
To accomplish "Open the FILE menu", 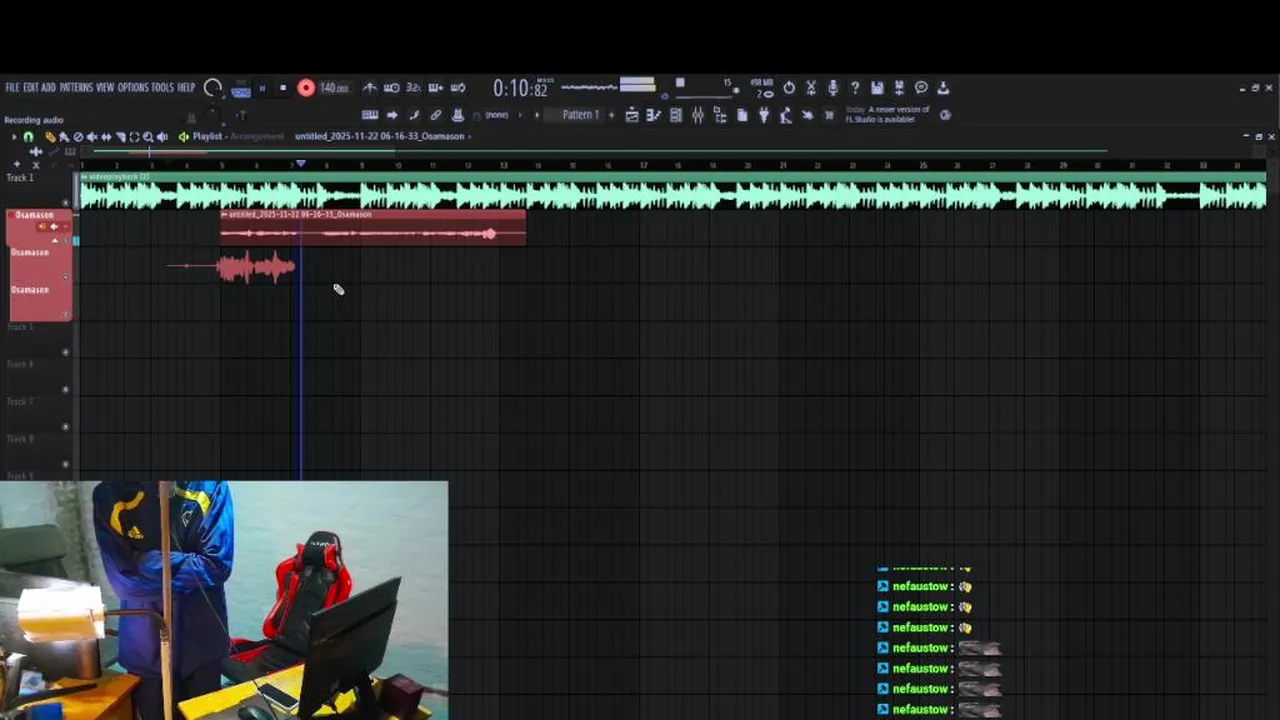I will [12, 88].
